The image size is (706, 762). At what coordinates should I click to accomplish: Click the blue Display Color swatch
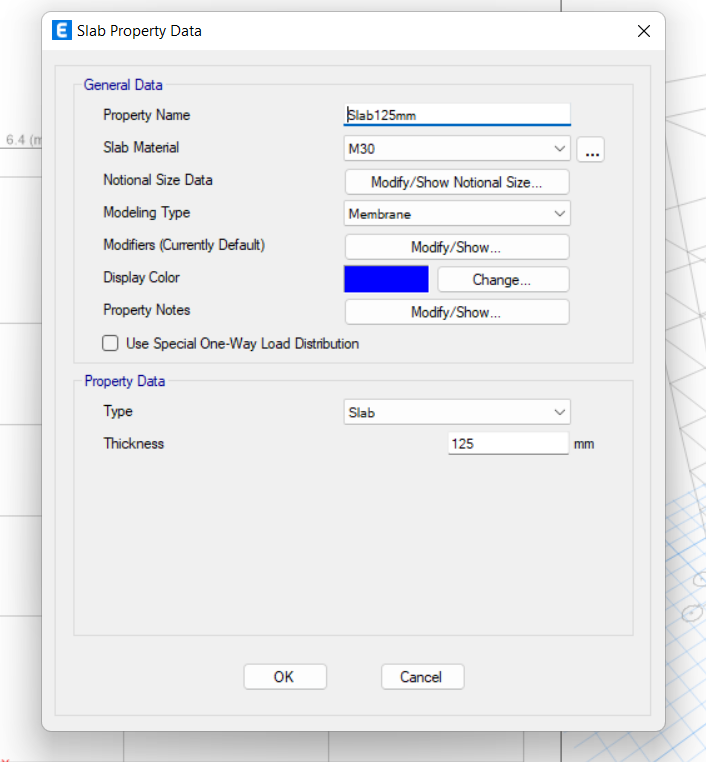386,279
